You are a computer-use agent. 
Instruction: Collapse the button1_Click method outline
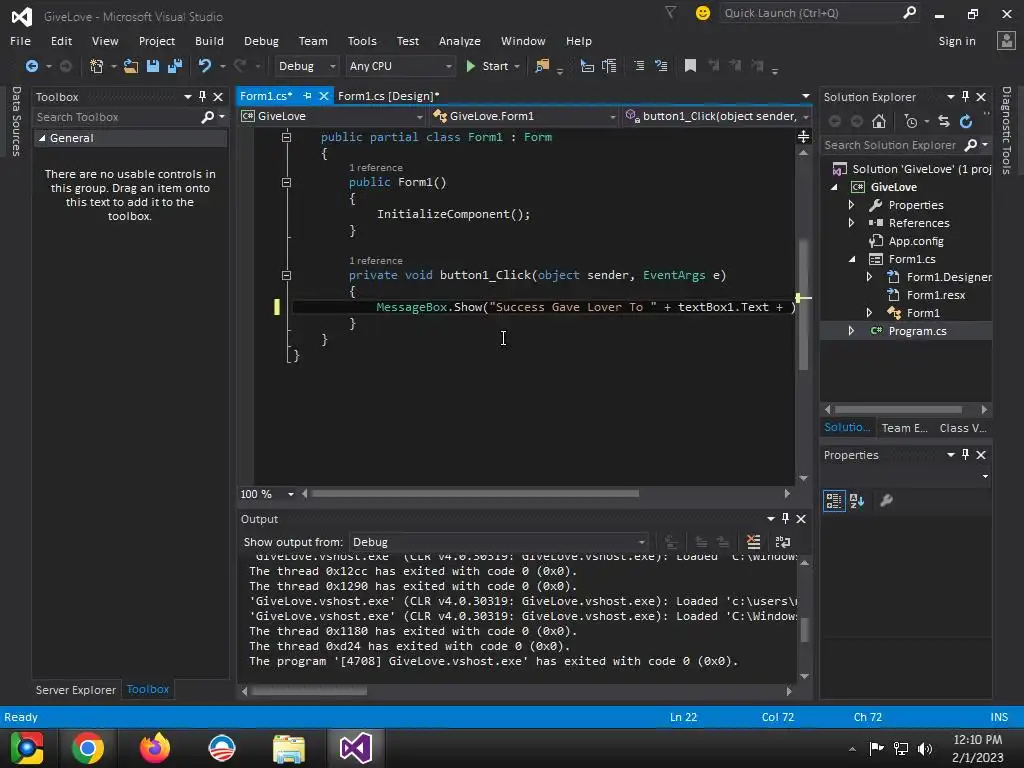tap(286, 276)
